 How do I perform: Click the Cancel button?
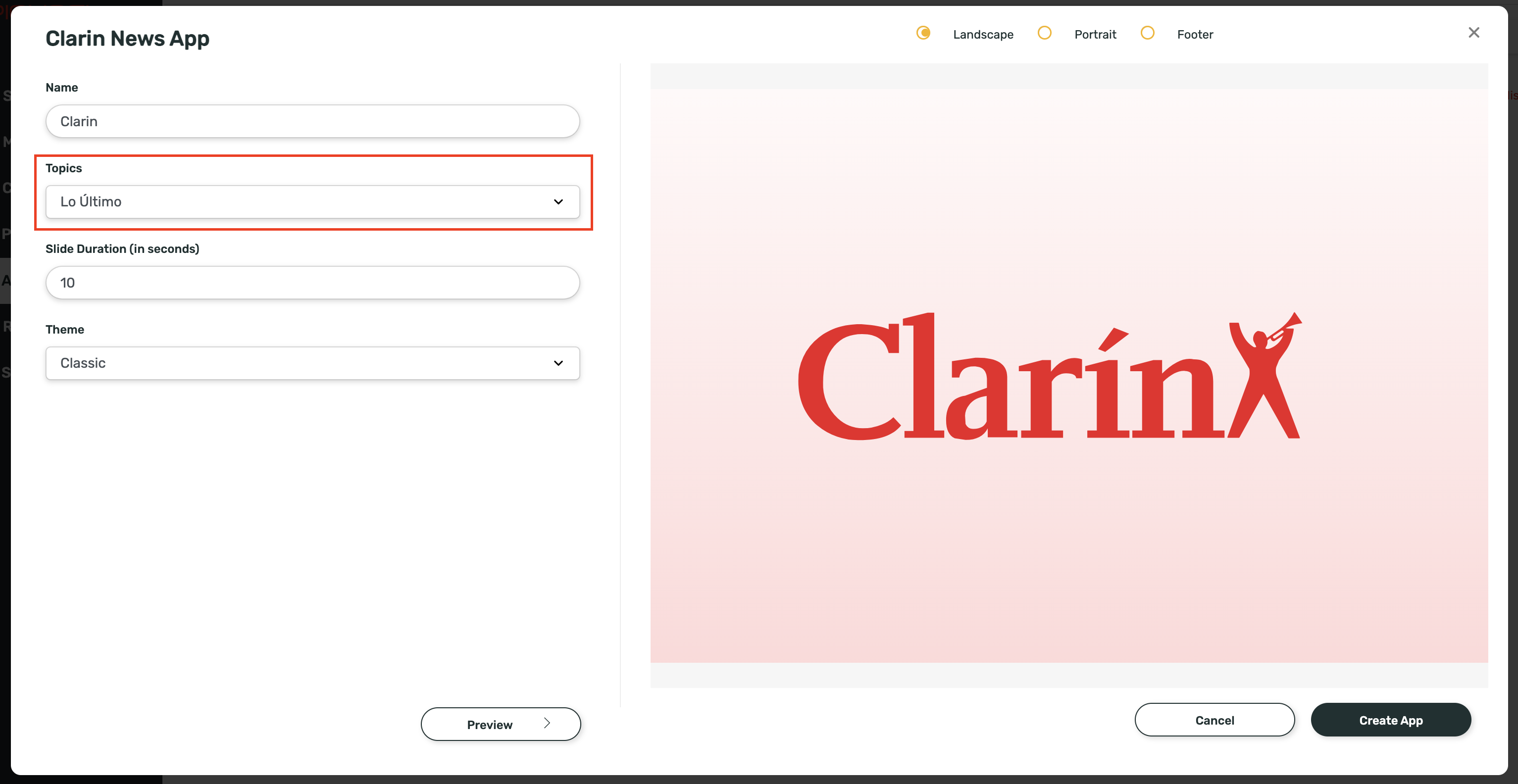[x=1214, y=720]
